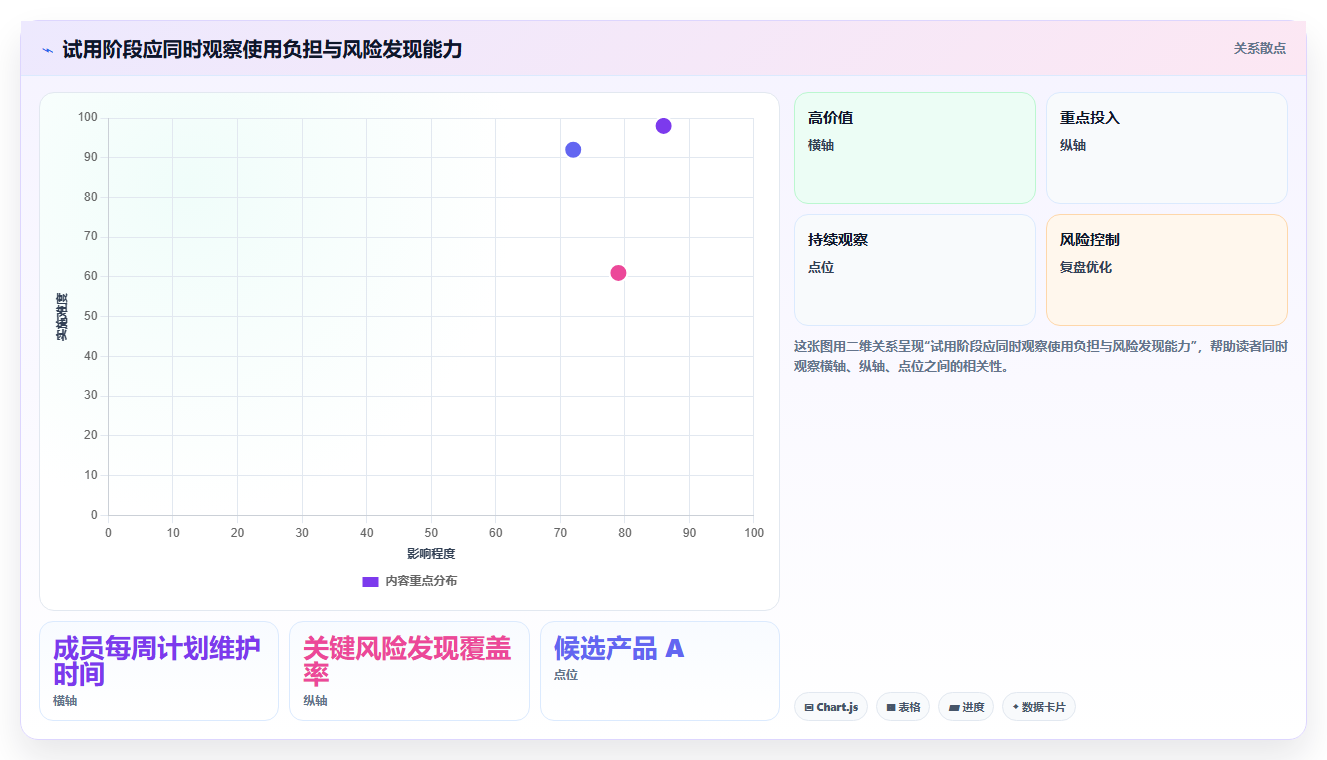Click the 内容重点分布 legend text
The width and height of the screenshot is (1327, 760).
(421, 581)
